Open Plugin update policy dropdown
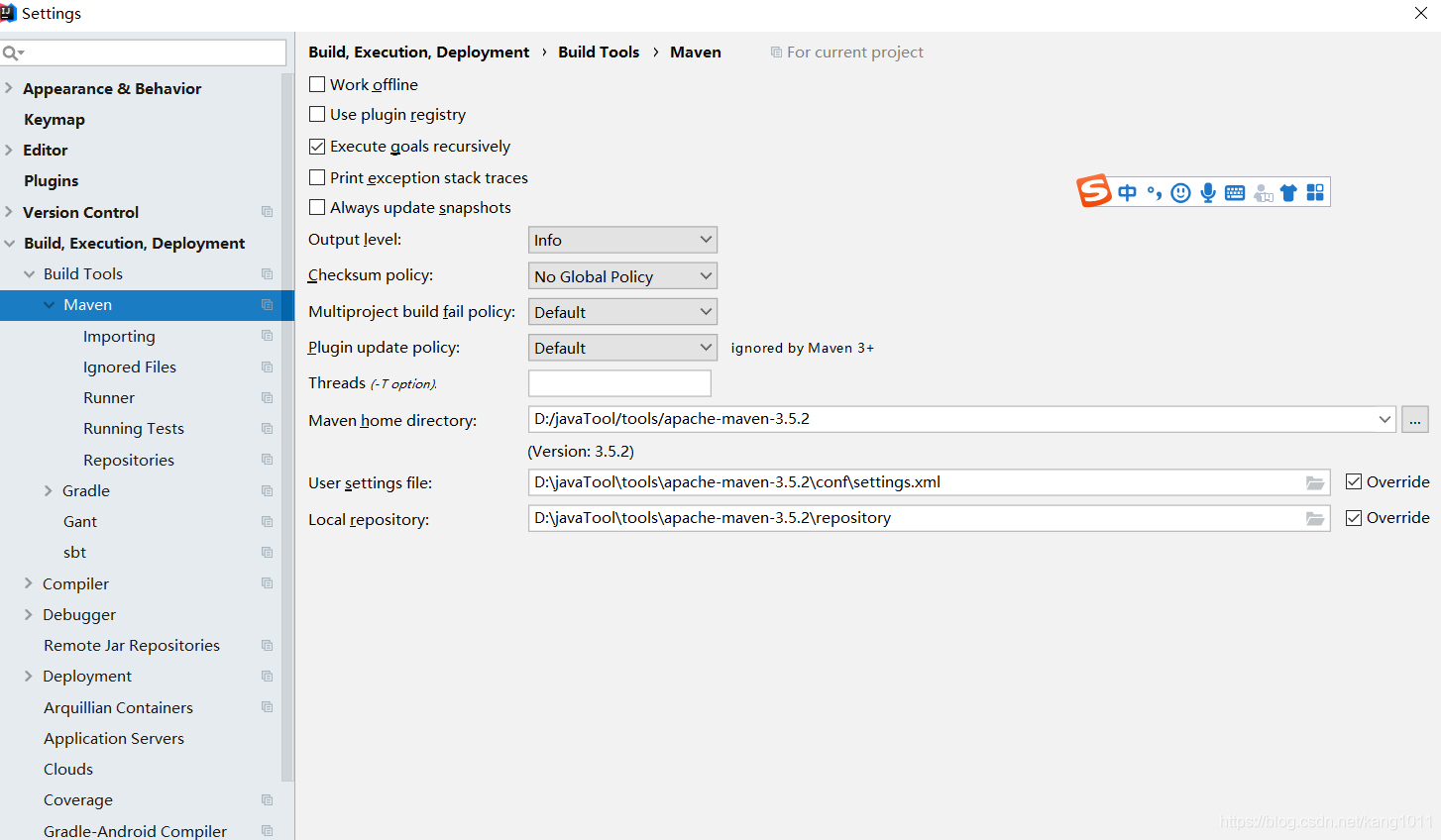Viewport: 1441px width, 840px height. pyautogui.click(x=622, y=348)
